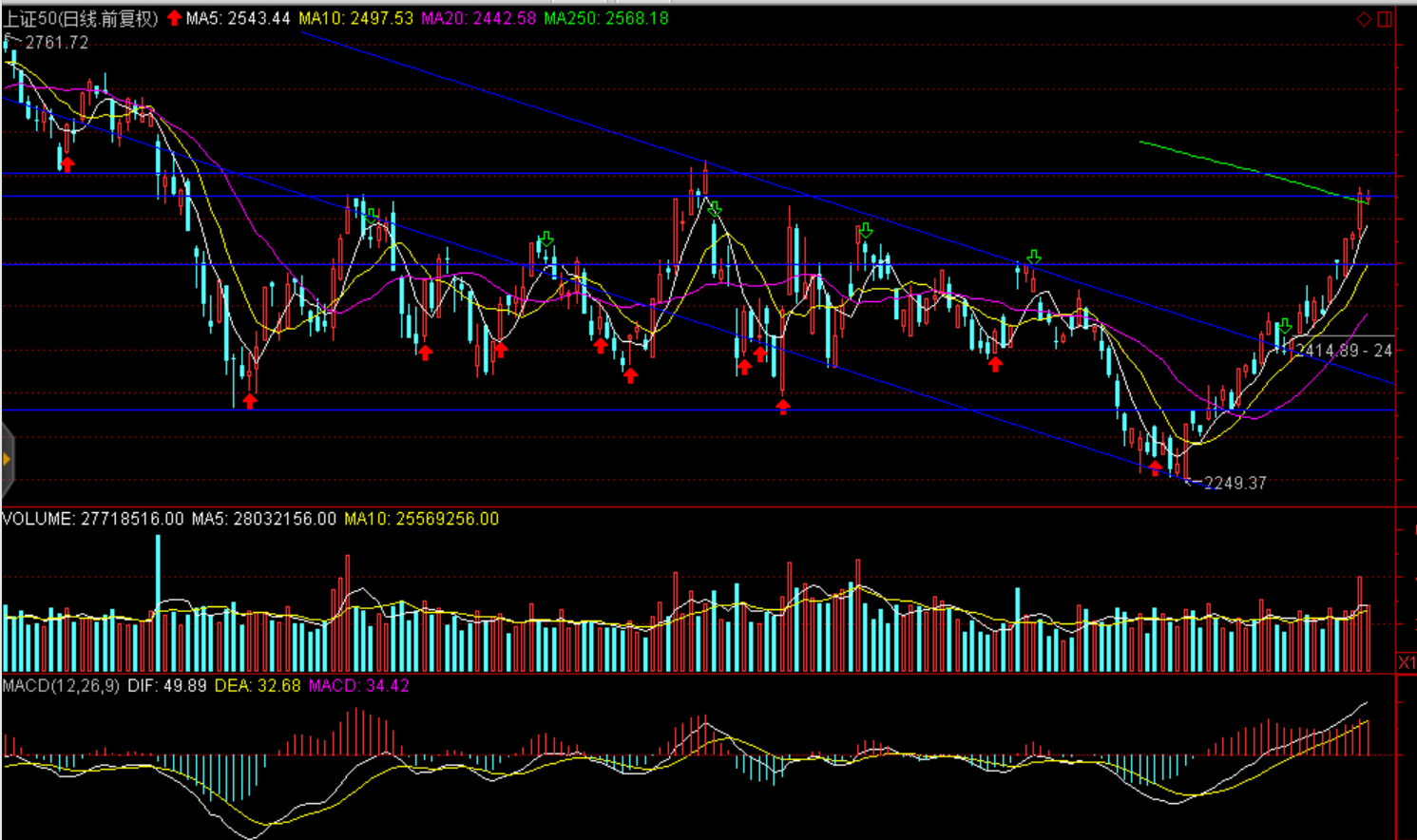The height and width of the screenshot is (840, 1417).
Task: Select the MA10 indicator label in header
Action: [x=355, y=18]
